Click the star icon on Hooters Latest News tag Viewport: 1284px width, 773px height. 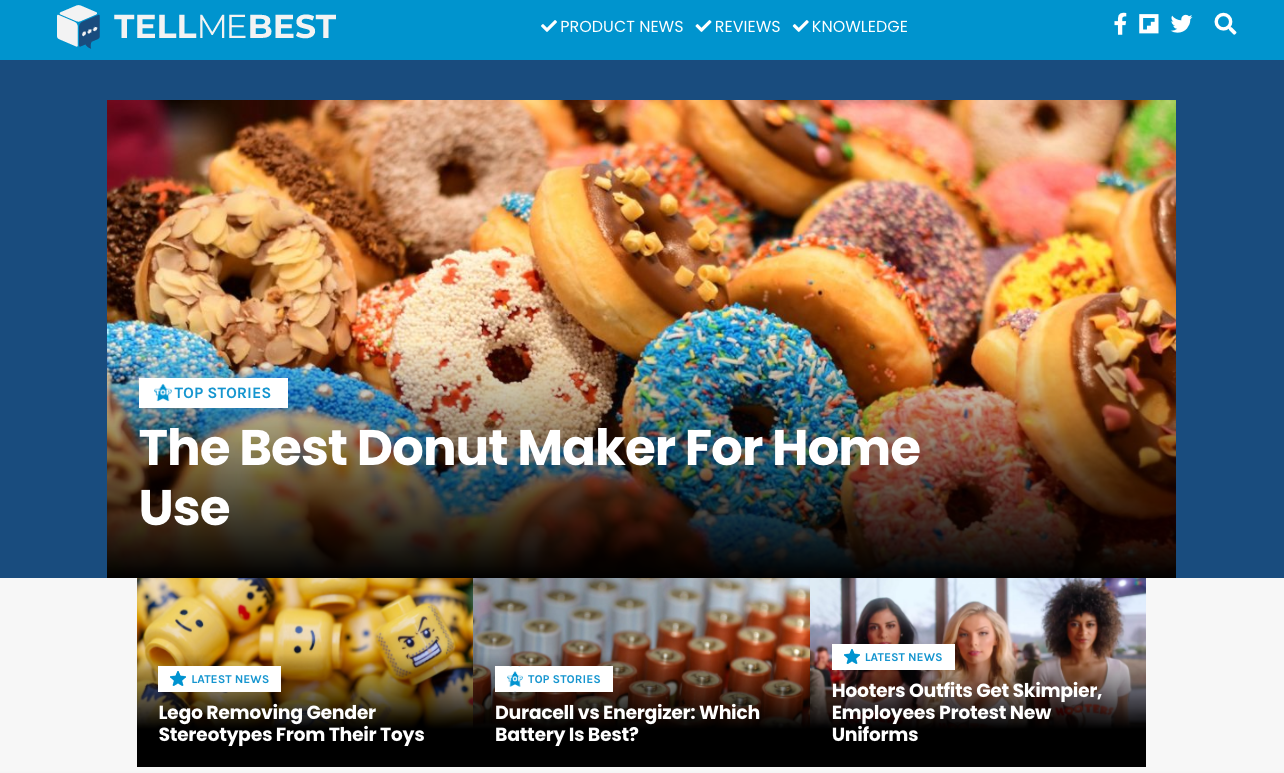pos(852,657)
